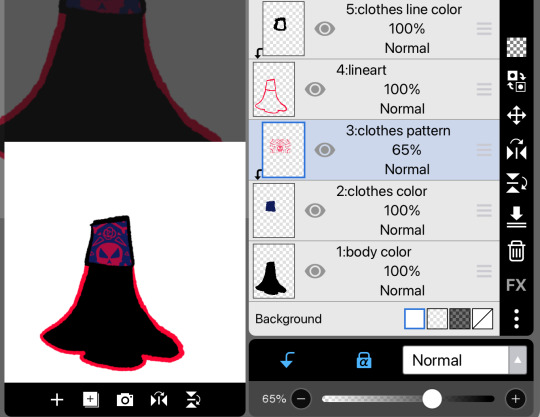Select layer name '2:clothes color'
The image size is (540, 417).
click(x=382, y=191)
